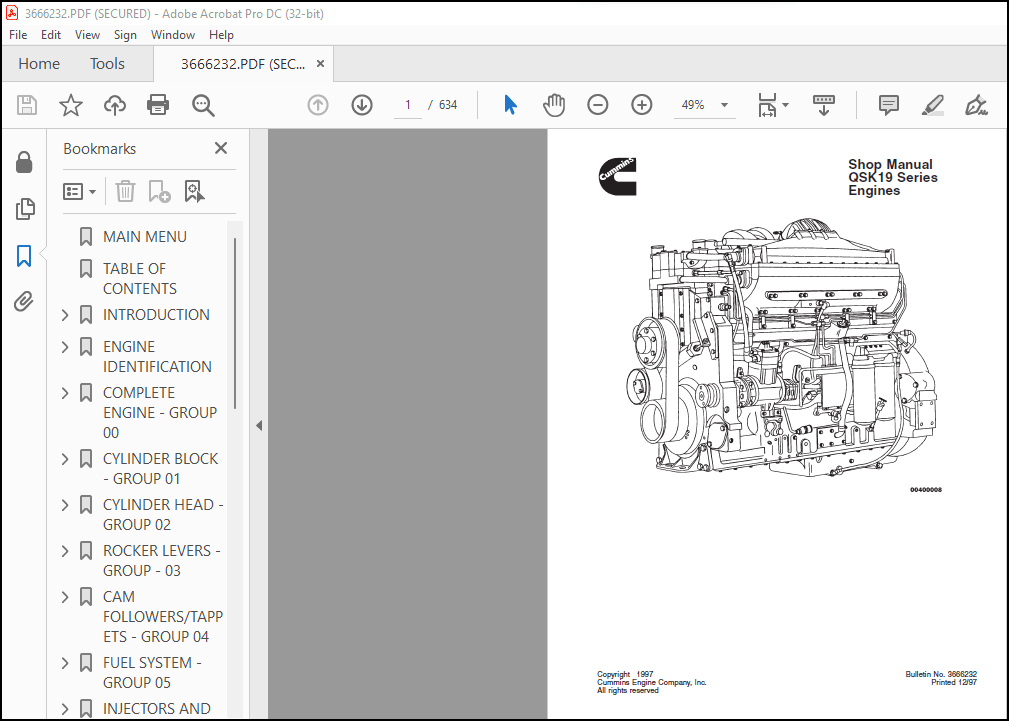Zoom out with minus icon

tap(598, 104)
